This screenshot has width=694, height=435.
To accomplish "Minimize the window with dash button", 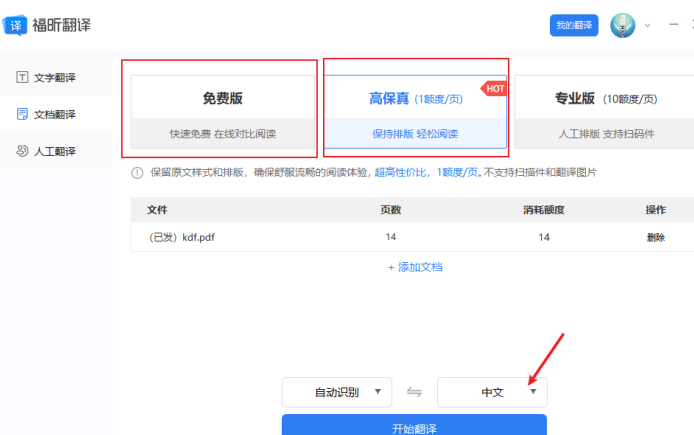I will pyautogui.click(x=674, y=24).
